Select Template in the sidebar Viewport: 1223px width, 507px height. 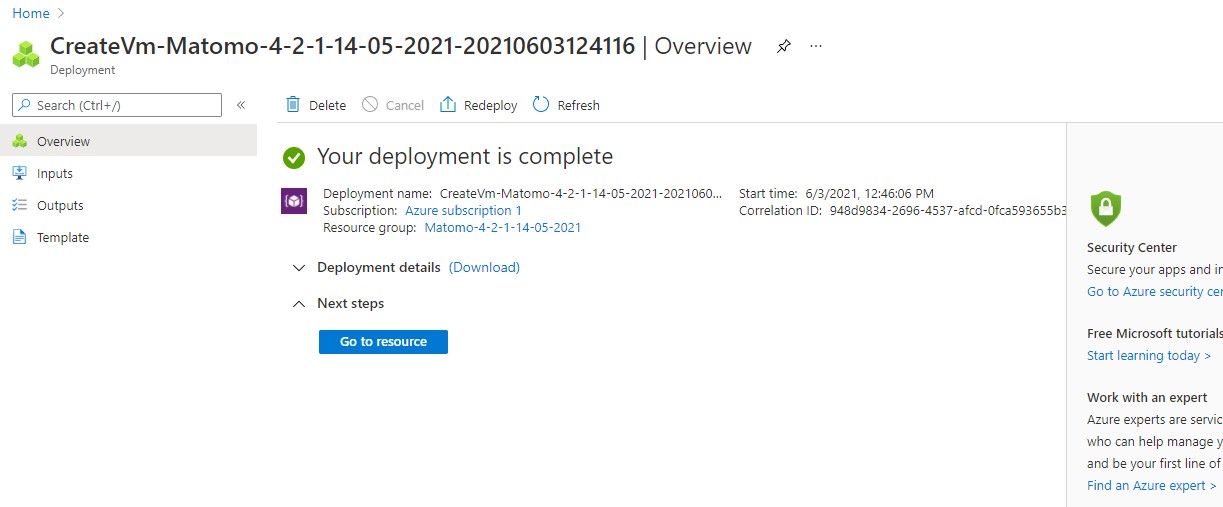click(x=63, y=238)
